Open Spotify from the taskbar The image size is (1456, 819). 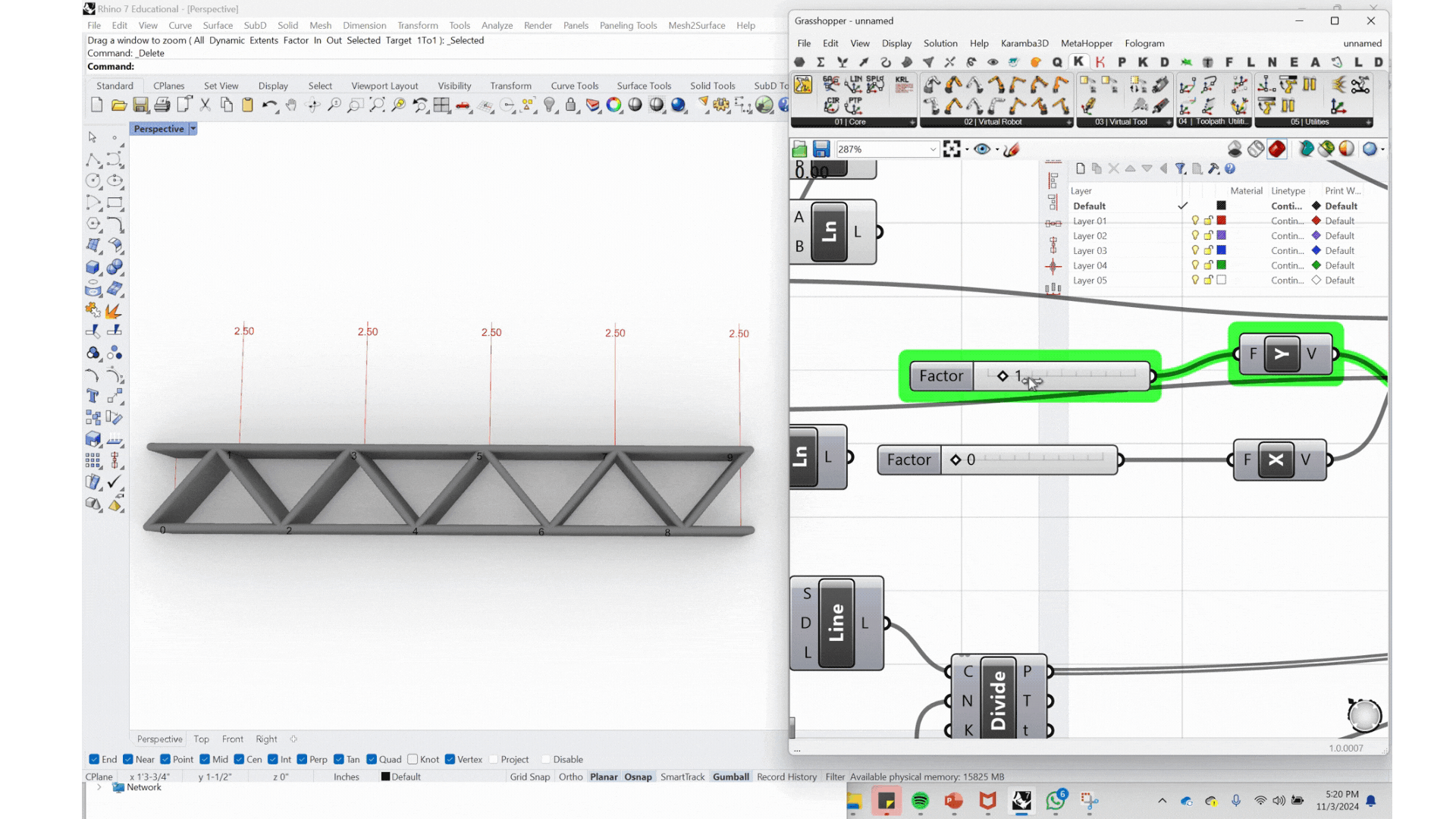click(920, 801)
